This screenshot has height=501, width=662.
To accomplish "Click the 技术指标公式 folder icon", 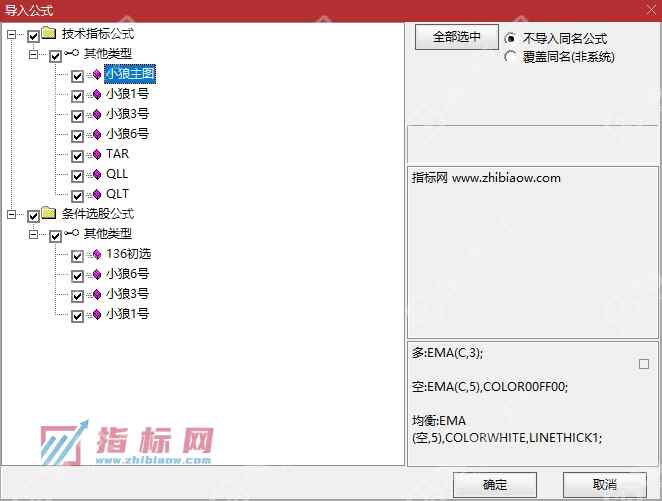I will tap(49, 33).
